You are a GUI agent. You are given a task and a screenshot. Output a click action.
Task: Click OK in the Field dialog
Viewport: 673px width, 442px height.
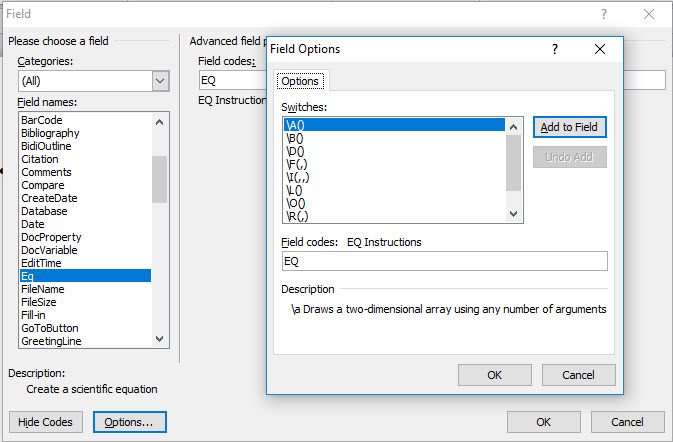[543, 422]
